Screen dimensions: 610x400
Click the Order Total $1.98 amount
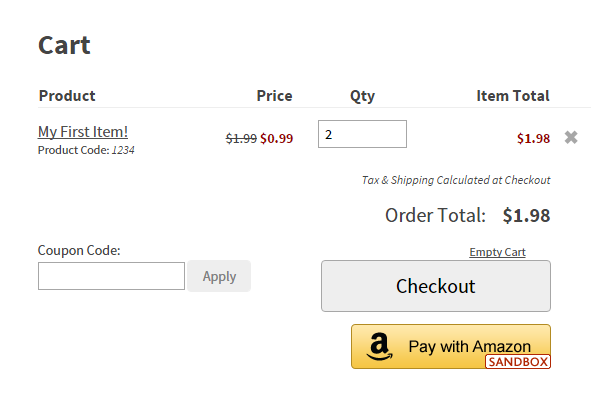tap(526, 215)
